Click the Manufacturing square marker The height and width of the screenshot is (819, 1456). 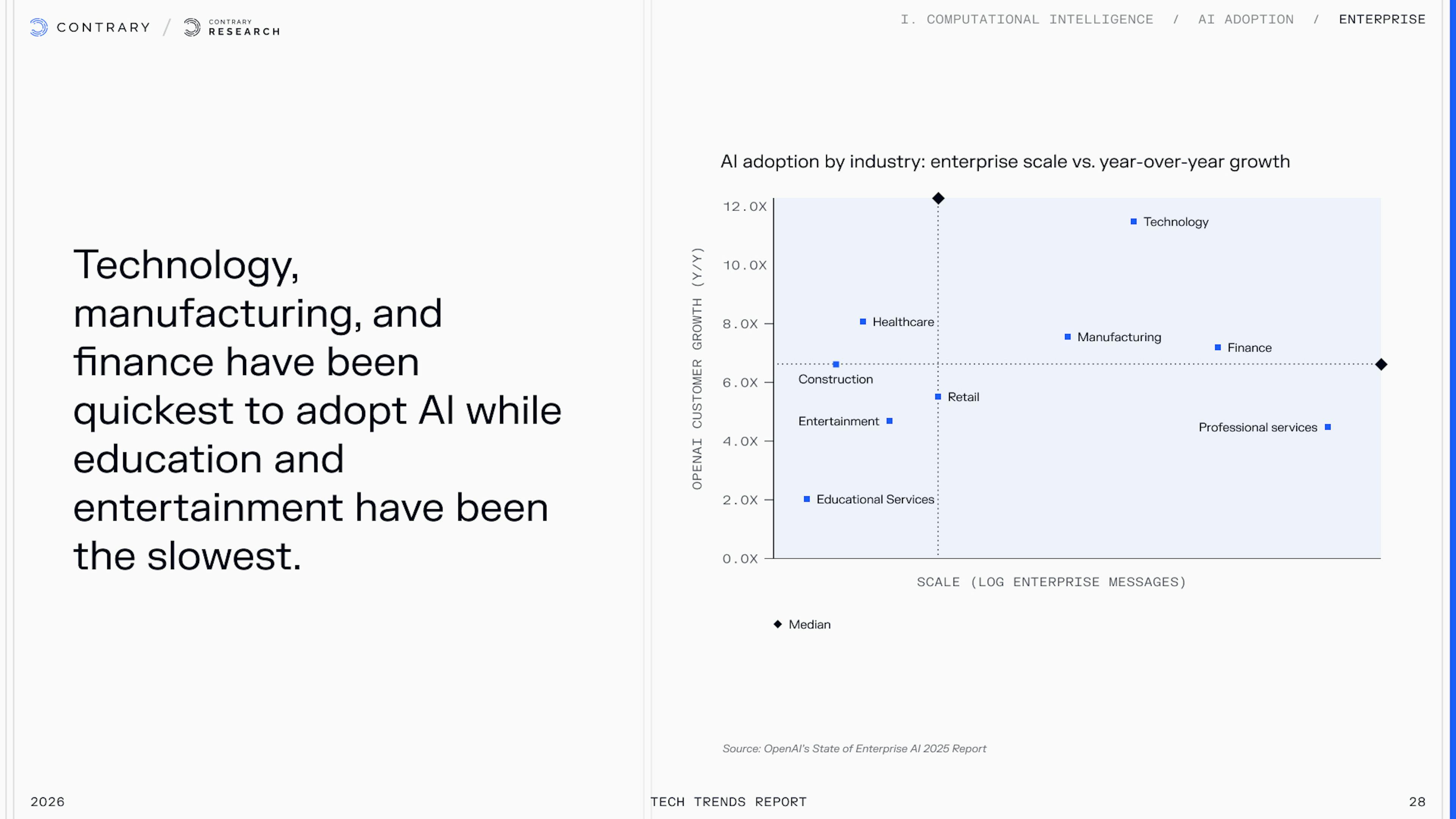[x=1068, y=337]
